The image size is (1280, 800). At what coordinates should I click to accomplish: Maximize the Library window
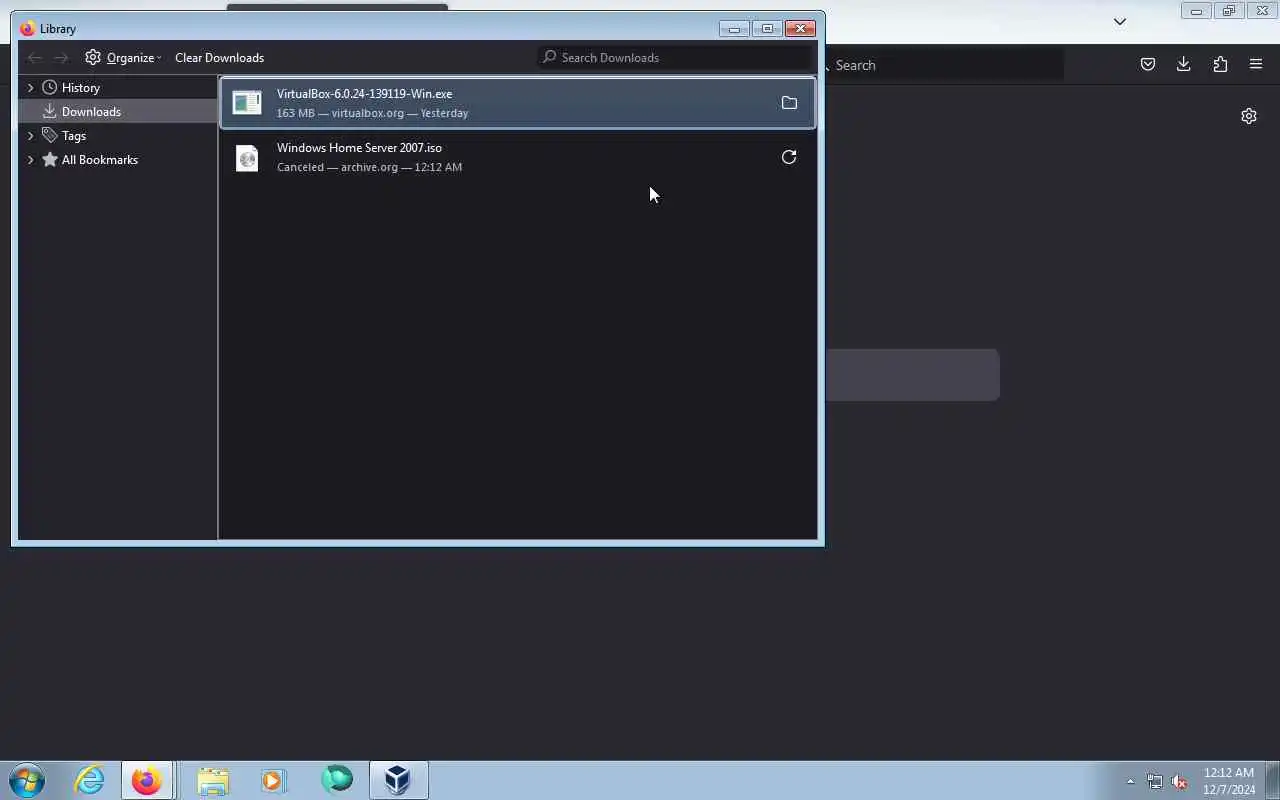pos(767,29)
